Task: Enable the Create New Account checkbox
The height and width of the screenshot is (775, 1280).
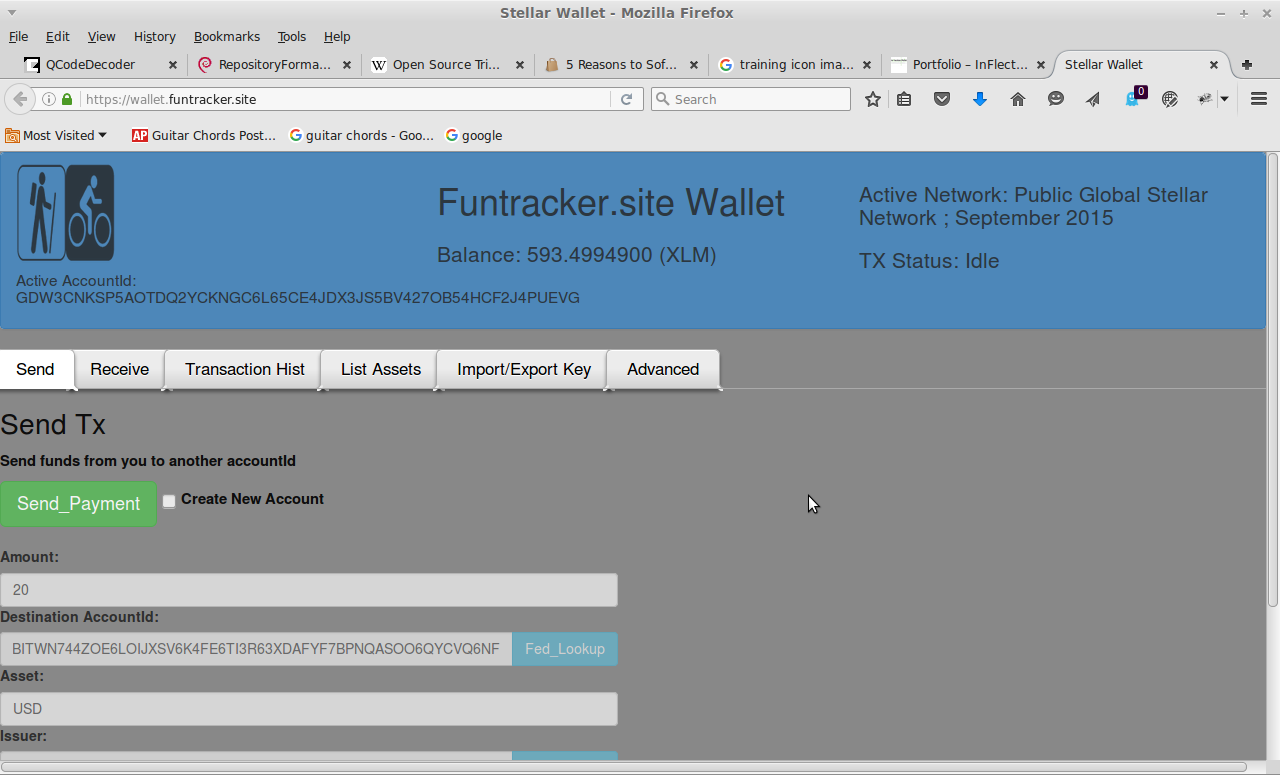Action: point(169,501)
